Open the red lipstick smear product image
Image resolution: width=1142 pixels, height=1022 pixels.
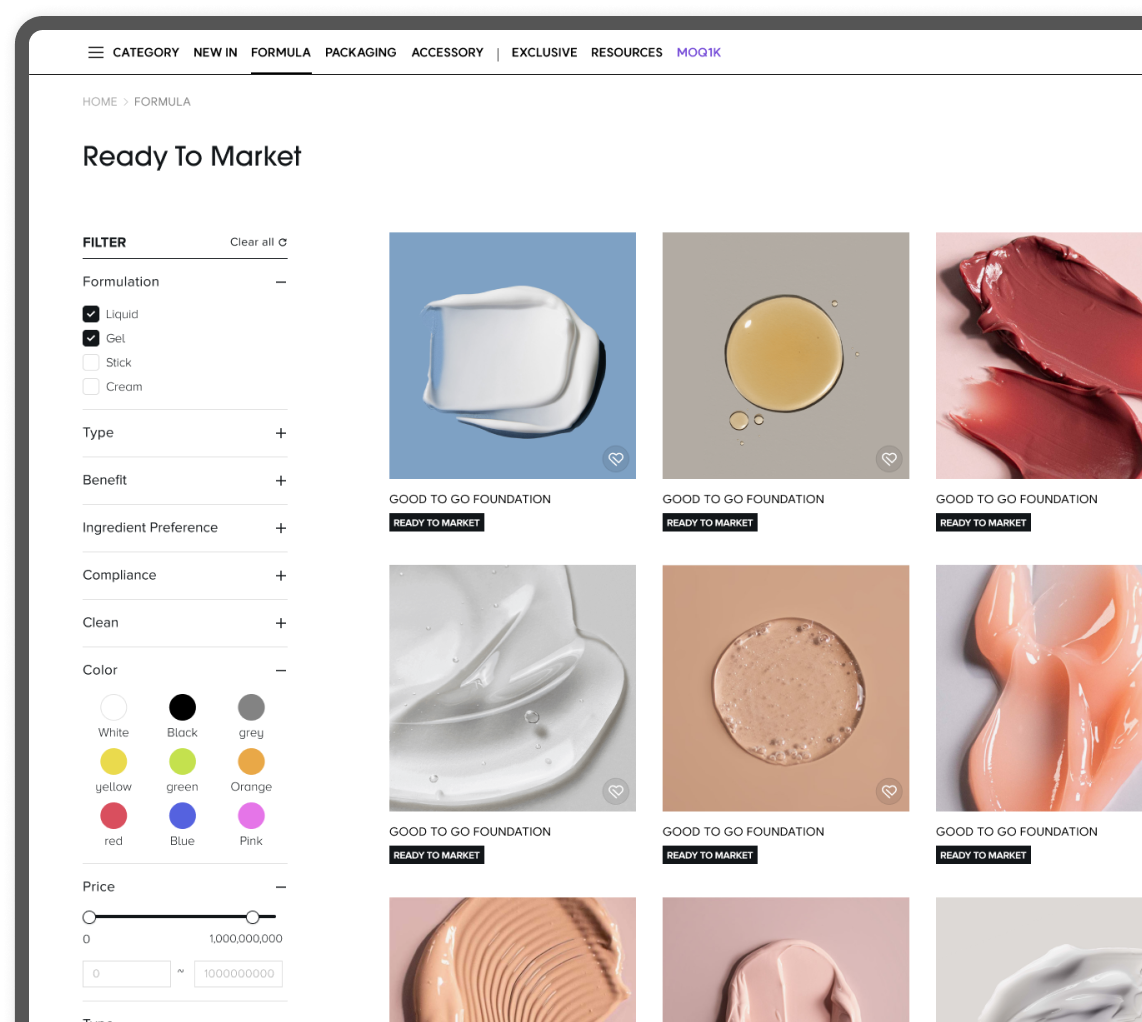(1039, 355)
